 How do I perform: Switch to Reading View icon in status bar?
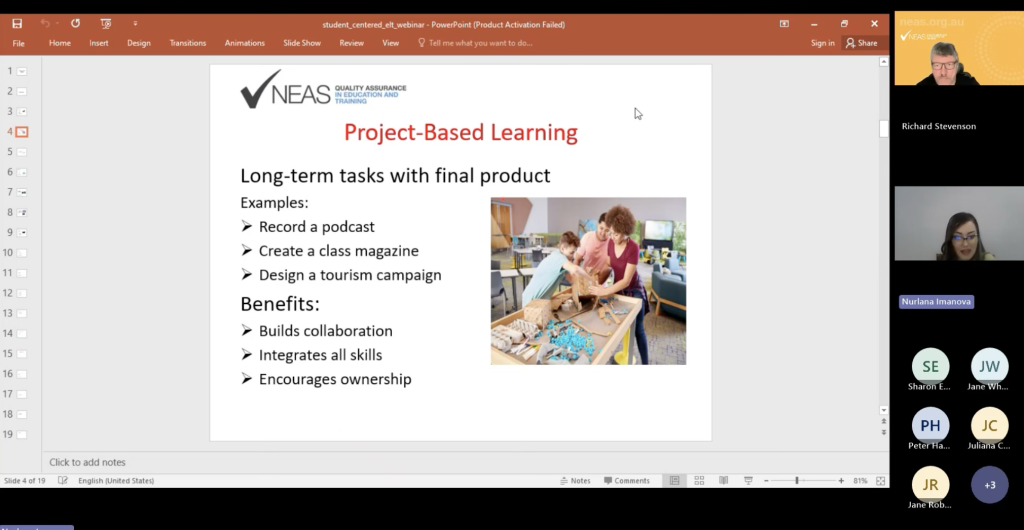723,481
